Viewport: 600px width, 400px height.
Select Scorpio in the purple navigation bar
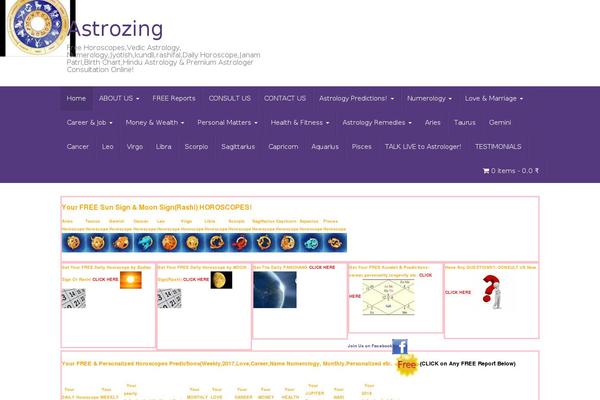click(x=196, y=147)
